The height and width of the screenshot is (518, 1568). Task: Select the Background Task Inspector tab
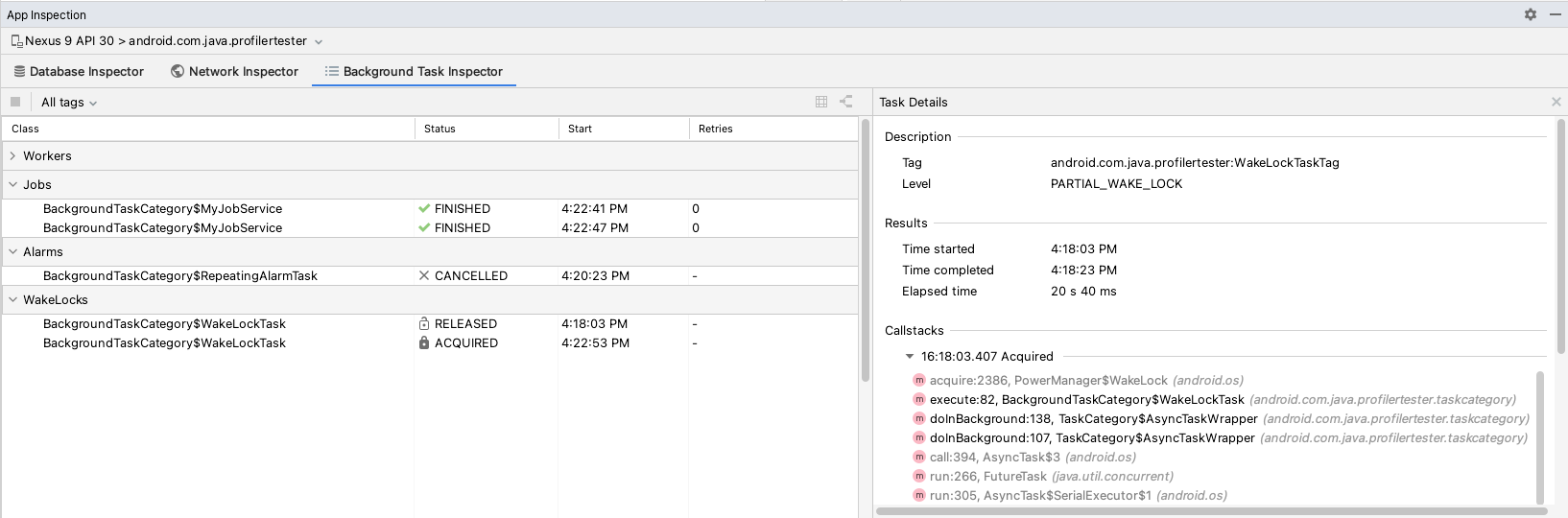click(414, 71)
